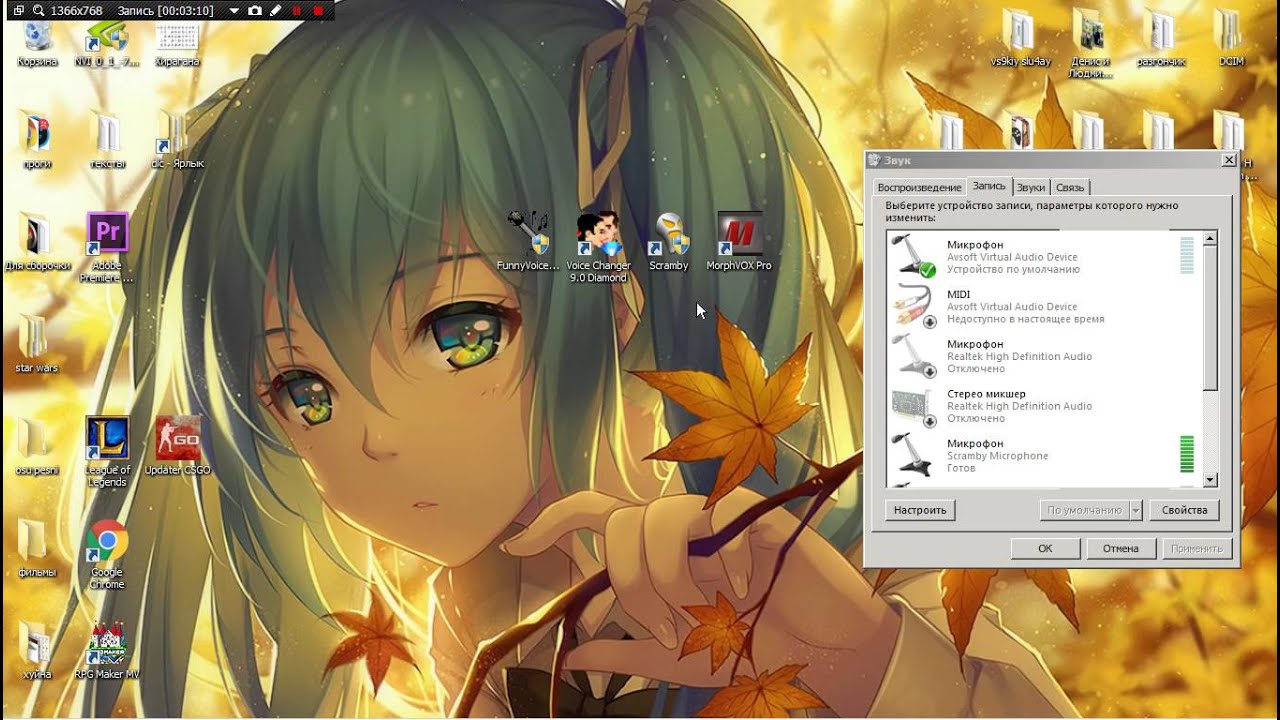Select the star wars folder

[x=37, y=344]
